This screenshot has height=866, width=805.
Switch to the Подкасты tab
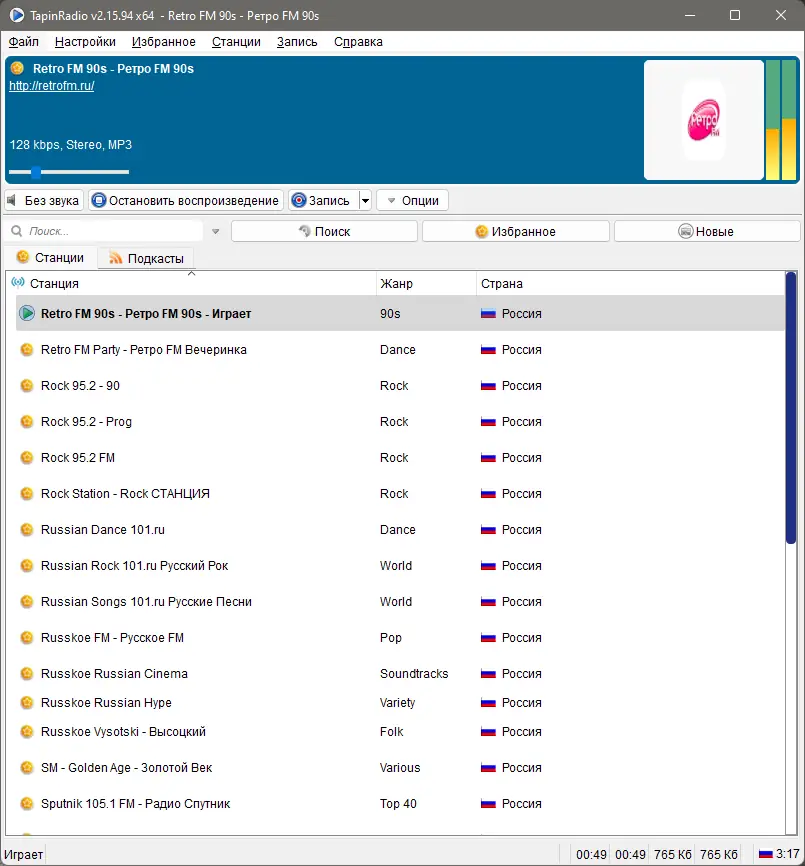146,258
